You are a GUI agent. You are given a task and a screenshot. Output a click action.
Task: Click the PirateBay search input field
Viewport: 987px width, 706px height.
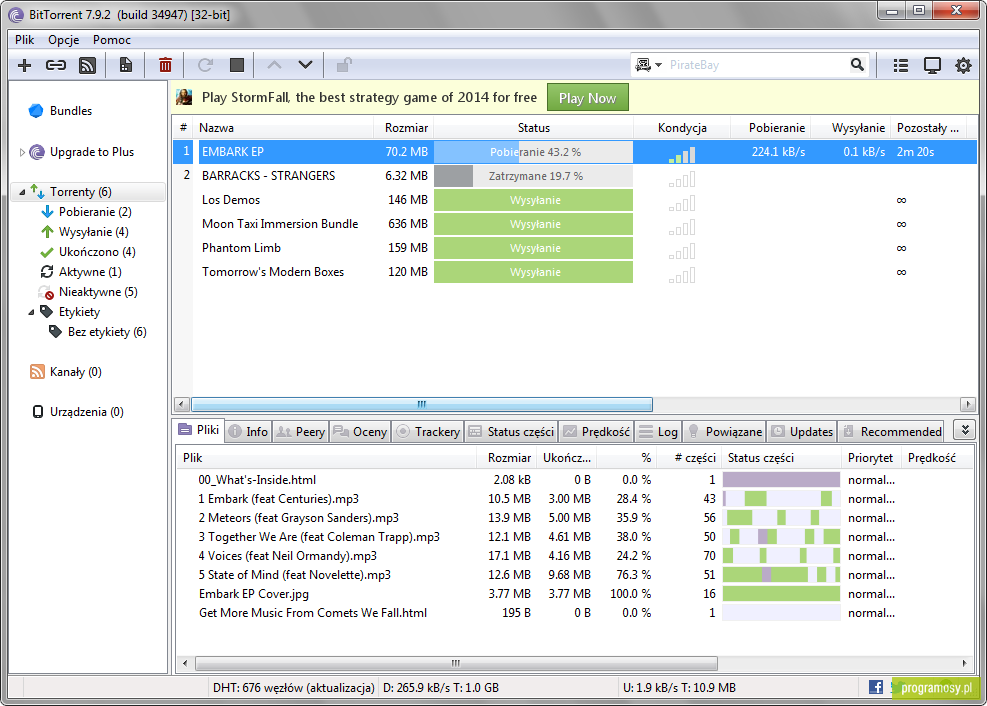tap(757, 65)
